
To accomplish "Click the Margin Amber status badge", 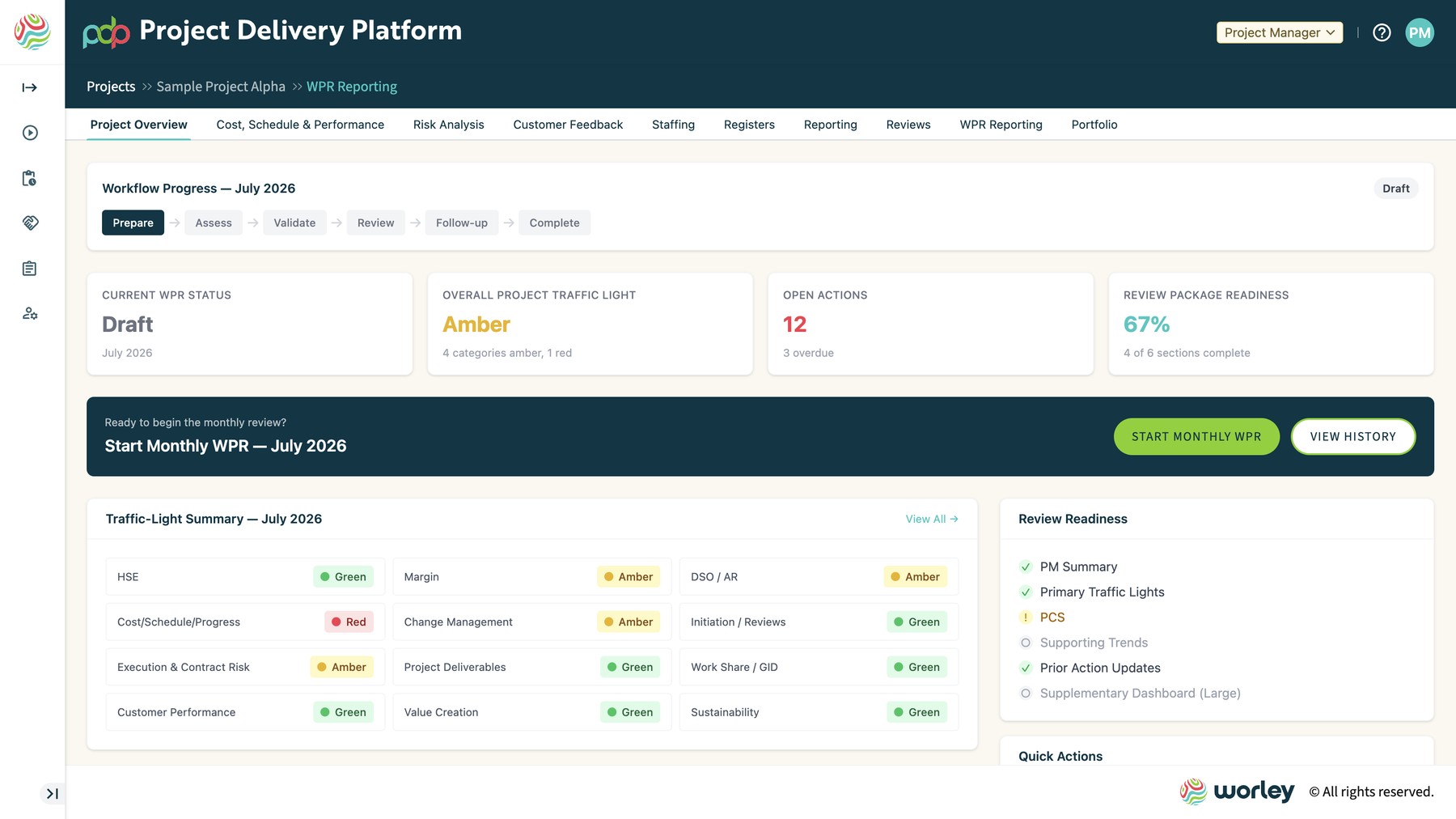I will coord(629,577).
